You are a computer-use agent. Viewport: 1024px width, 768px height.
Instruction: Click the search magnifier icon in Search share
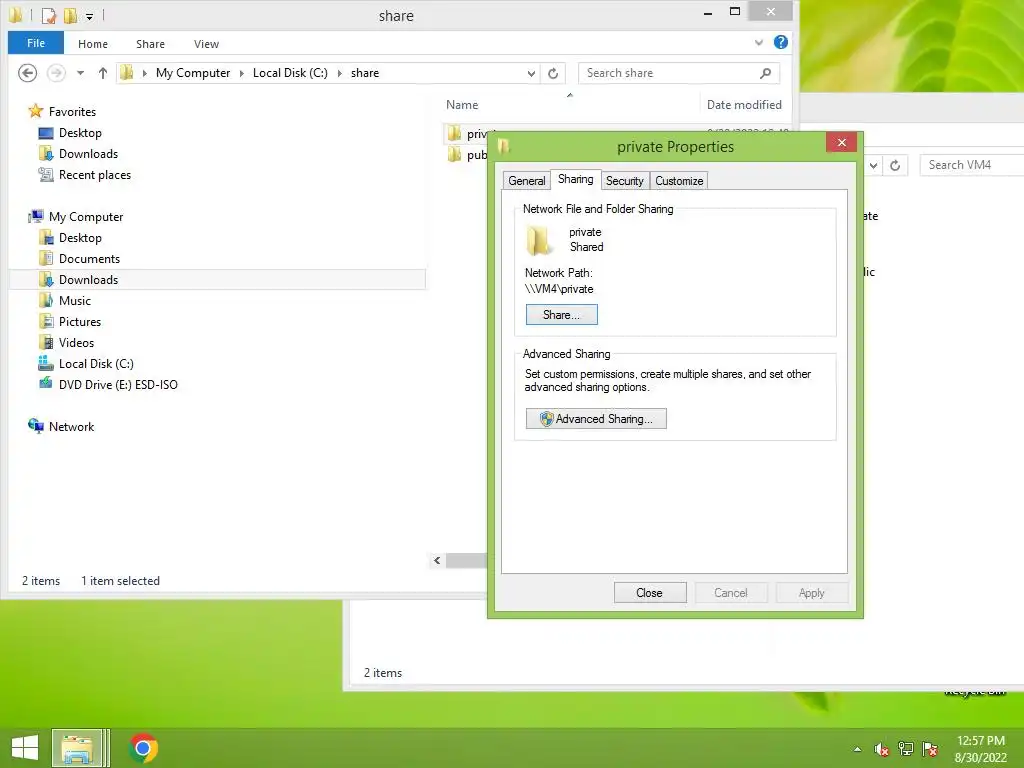tap(765, 73)
